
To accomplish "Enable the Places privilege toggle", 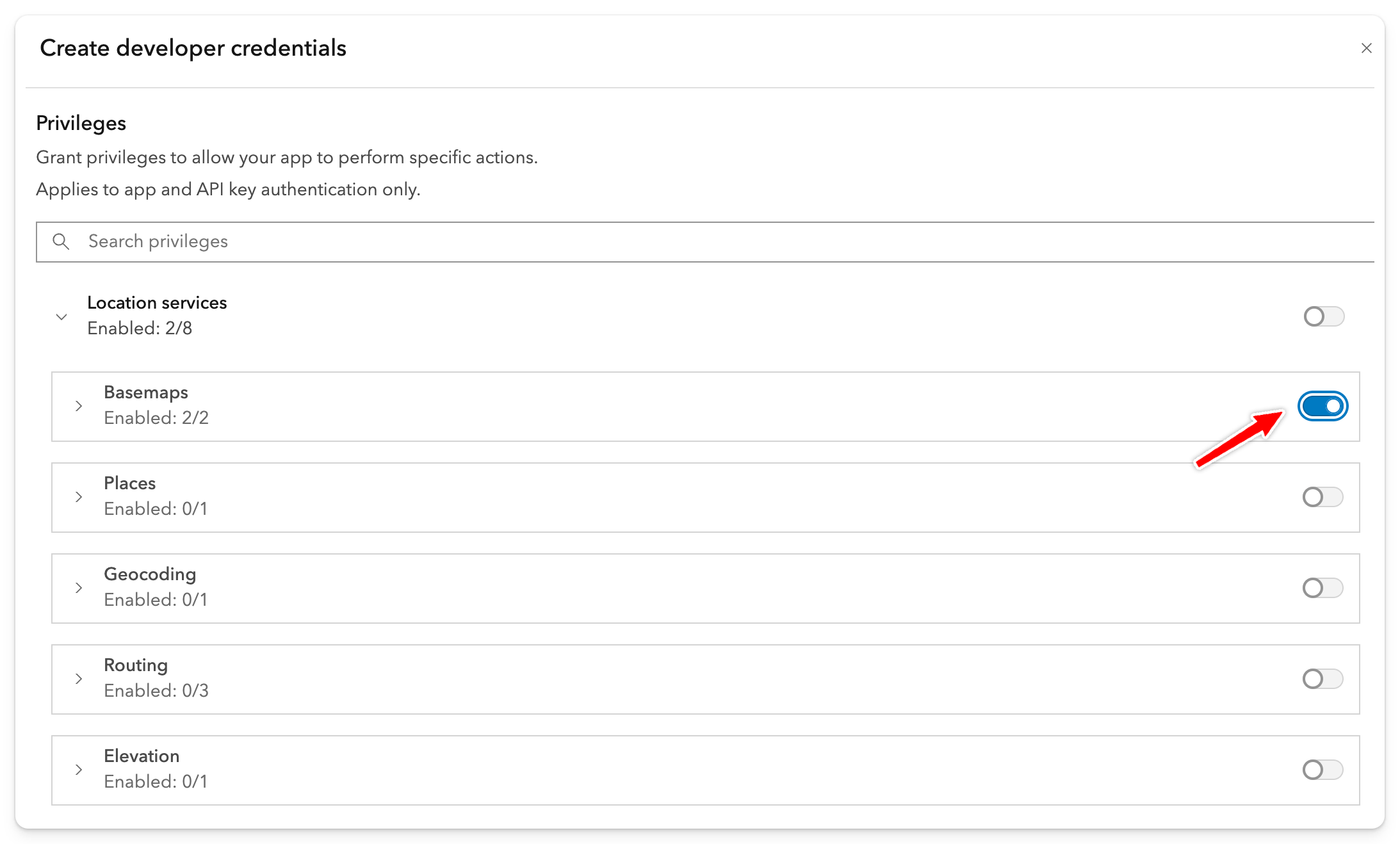I will [1323, 497].
